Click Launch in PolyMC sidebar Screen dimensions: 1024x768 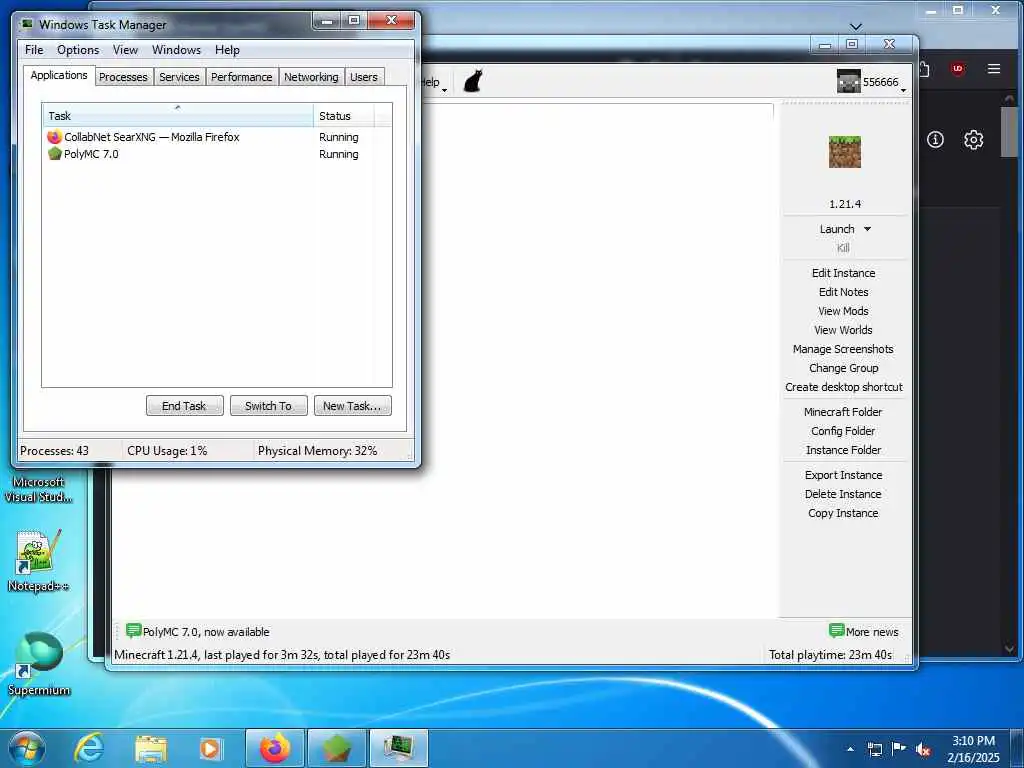837,229
